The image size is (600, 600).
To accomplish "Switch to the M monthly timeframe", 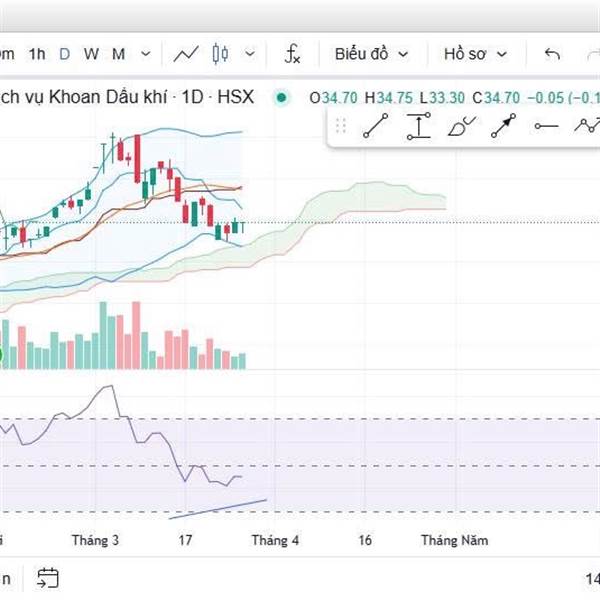I will click(x=118, y=54).
